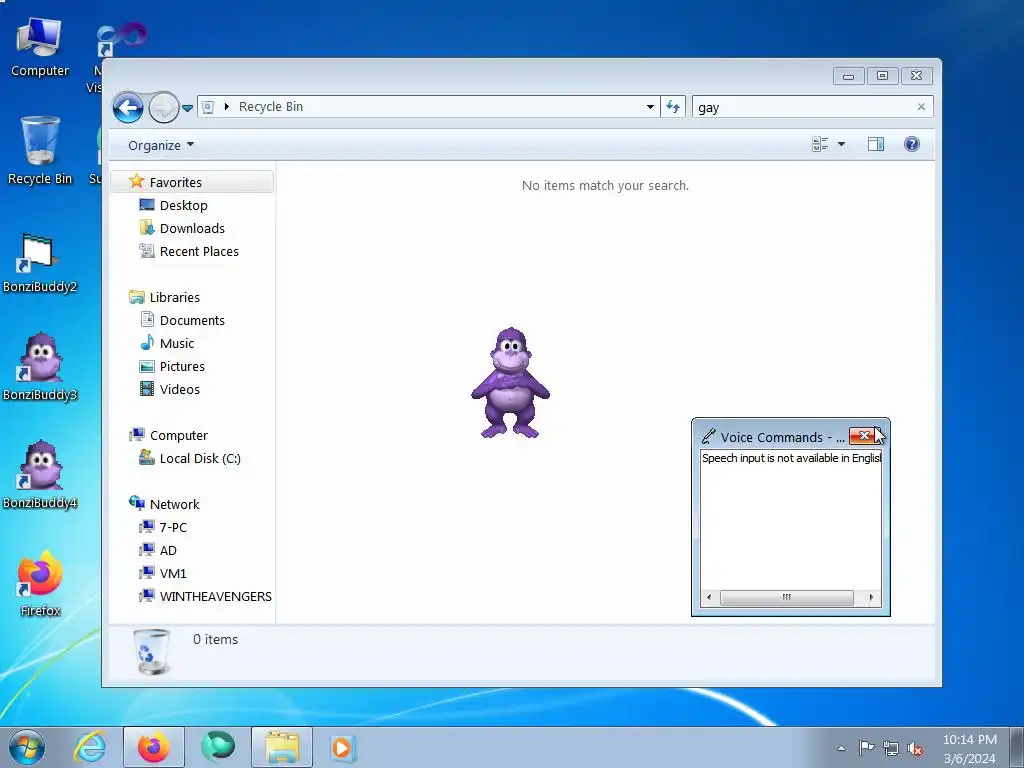The image size is (1024, 768).
Task: Click the BonziBuddy purple gorilla character
Action: 510,383
